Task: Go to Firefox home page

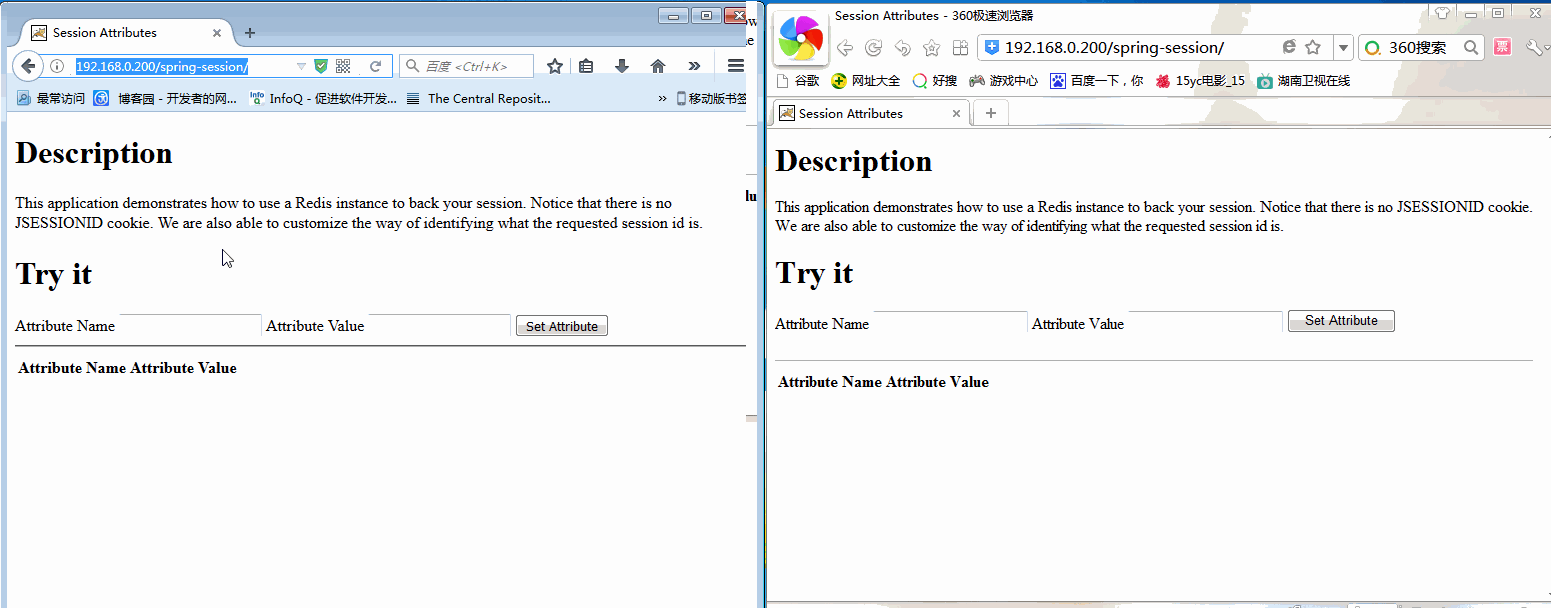Action: pos(658,66)
